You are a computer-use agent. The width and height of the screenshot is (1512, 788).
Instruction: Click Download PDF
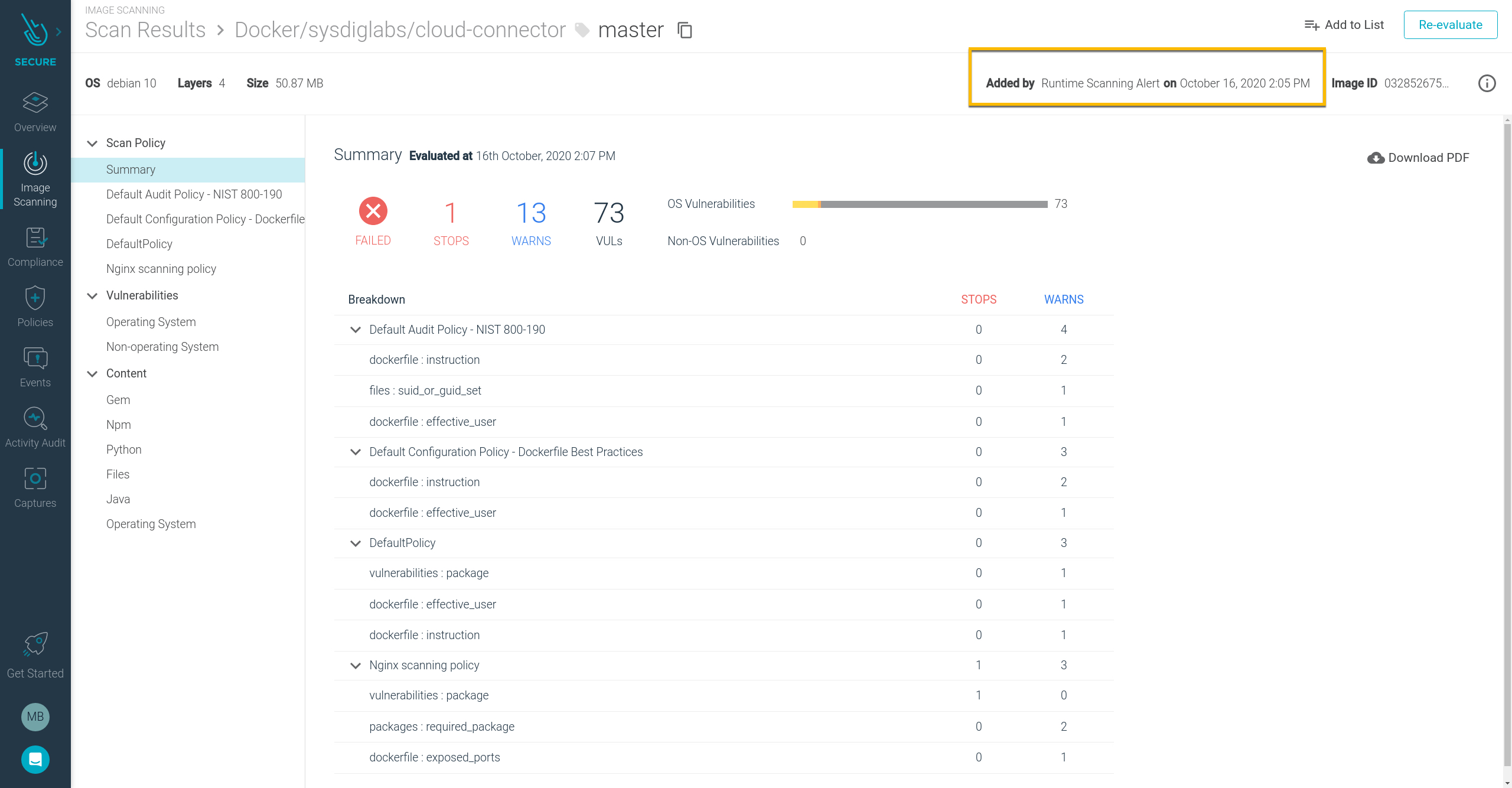(1418, 158)
